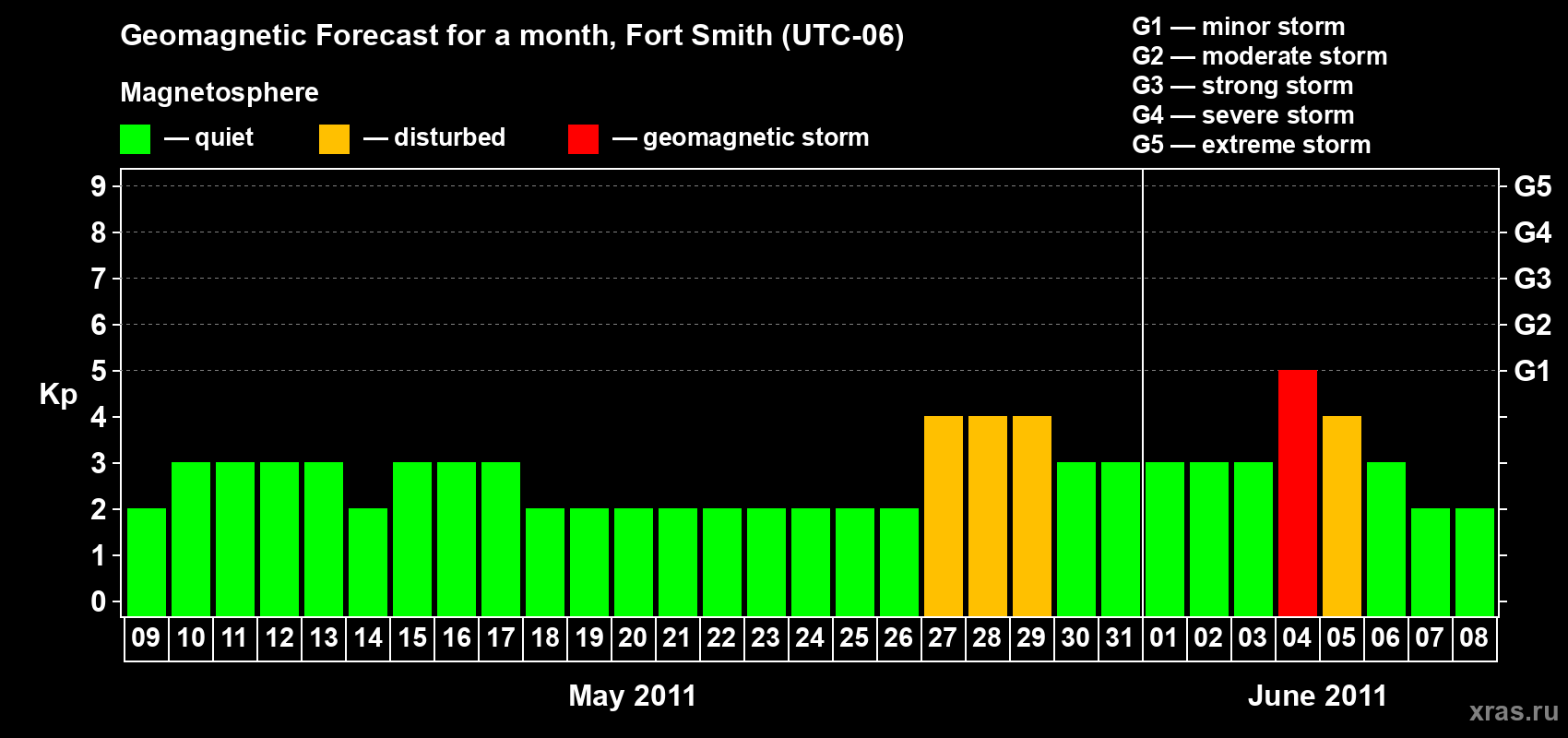The width and height of the screenshot is (1568, 738).
Task: Click the May 2011 month label
Action: [x=633, y=696]
